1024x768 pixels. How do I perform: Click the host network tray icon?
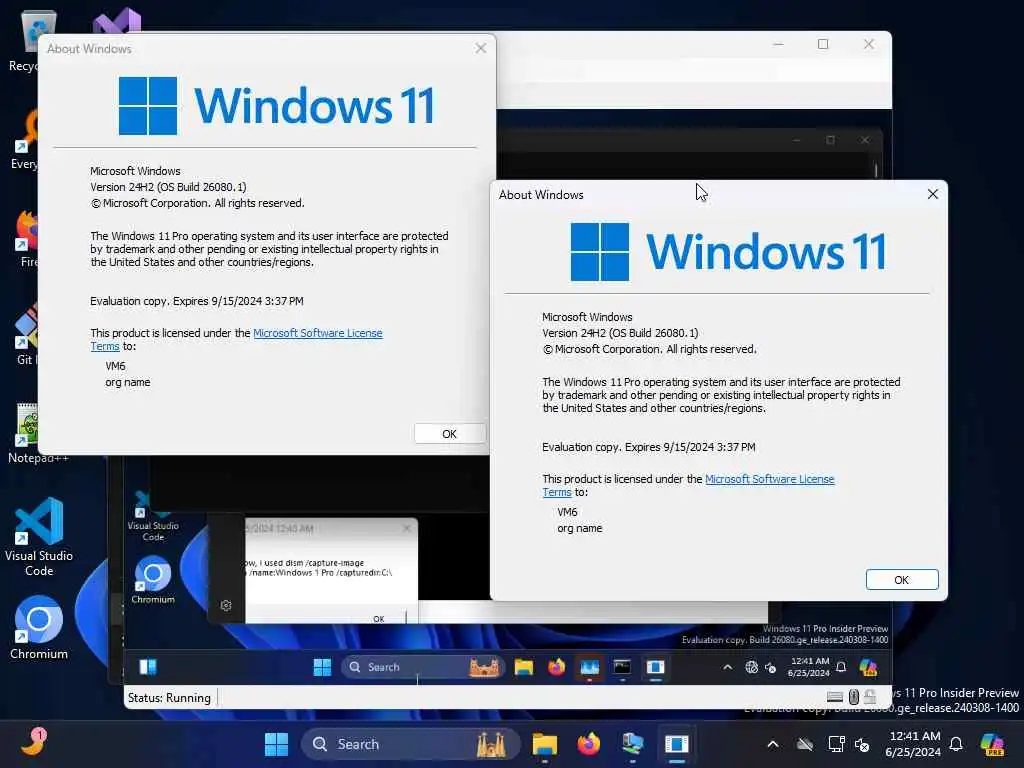[x=836, y=744]
